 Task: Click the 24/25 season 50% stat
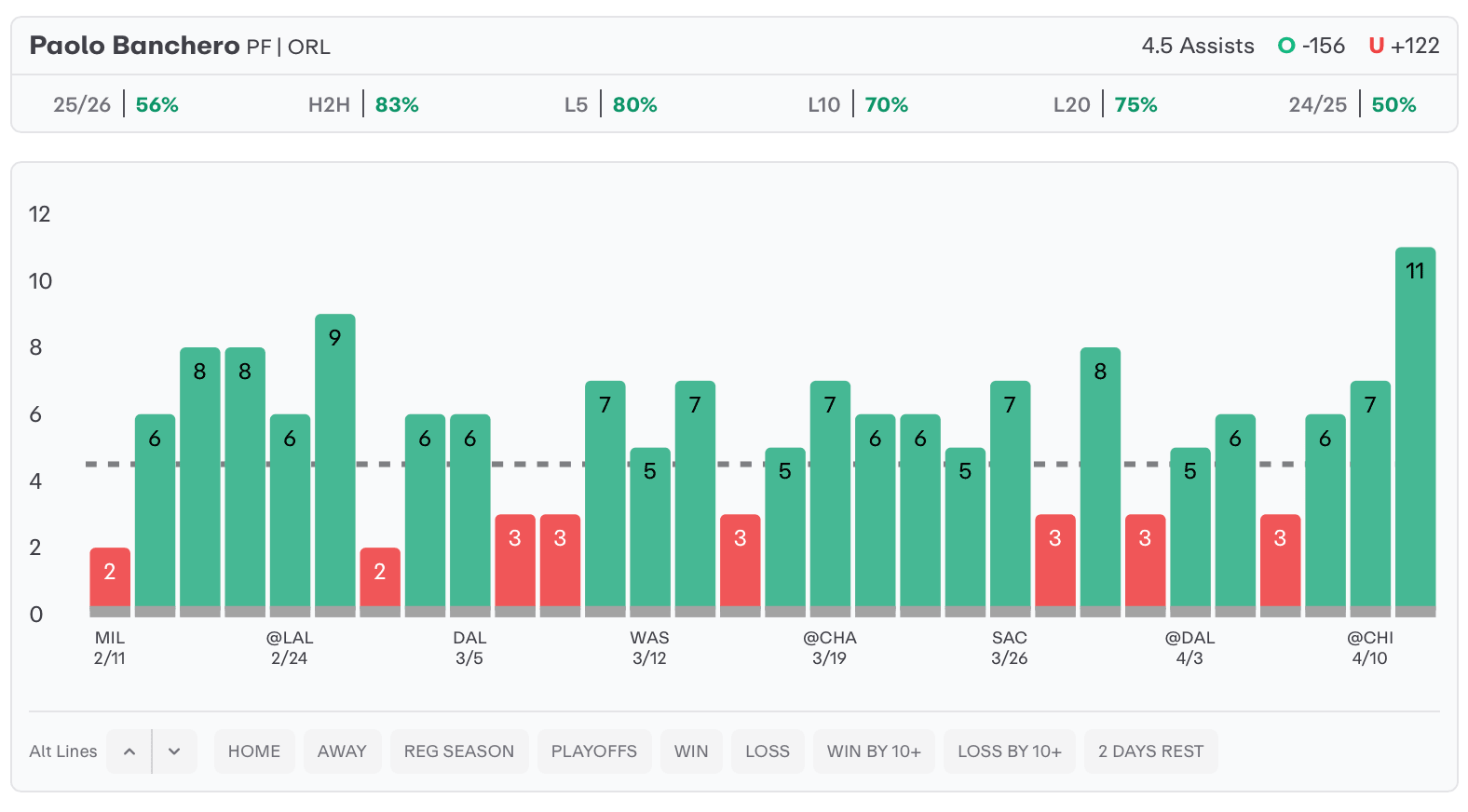tap(1352, 105)
